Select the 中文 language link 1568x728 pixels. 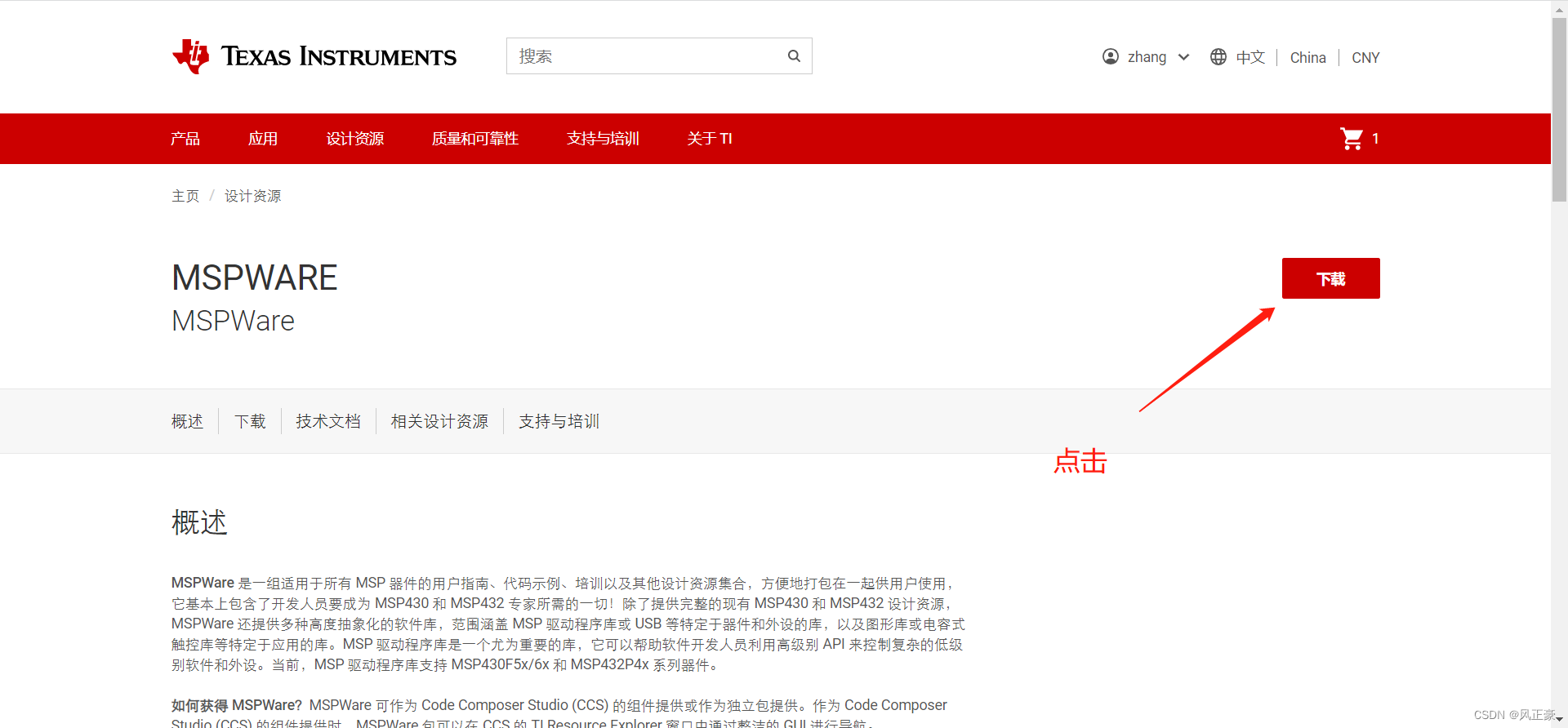(x=1250, y=57)
